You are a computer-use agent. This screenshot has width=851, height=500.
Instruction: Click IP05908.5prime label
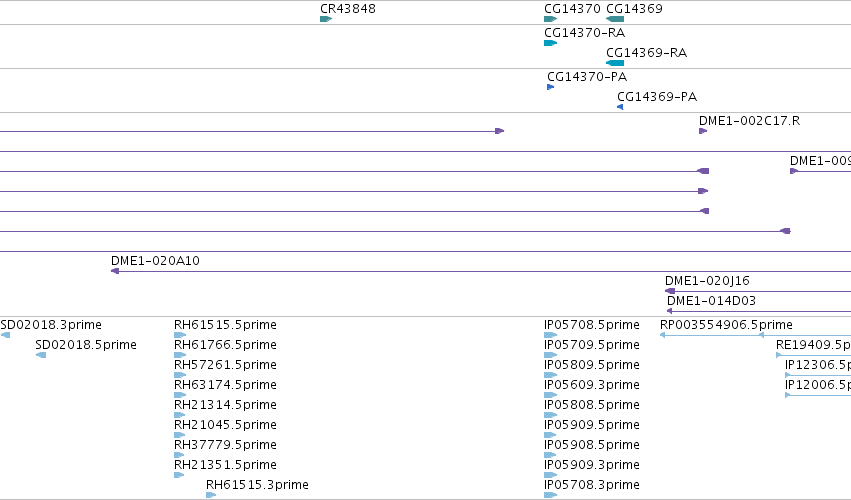pyautogui.click(x=592, y=445)
